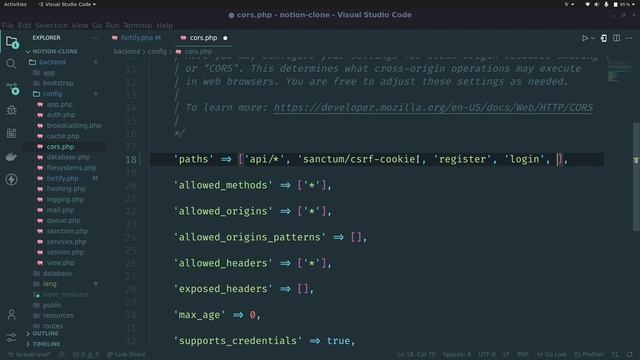
Task: Open the Go menu
Action: 97,25
